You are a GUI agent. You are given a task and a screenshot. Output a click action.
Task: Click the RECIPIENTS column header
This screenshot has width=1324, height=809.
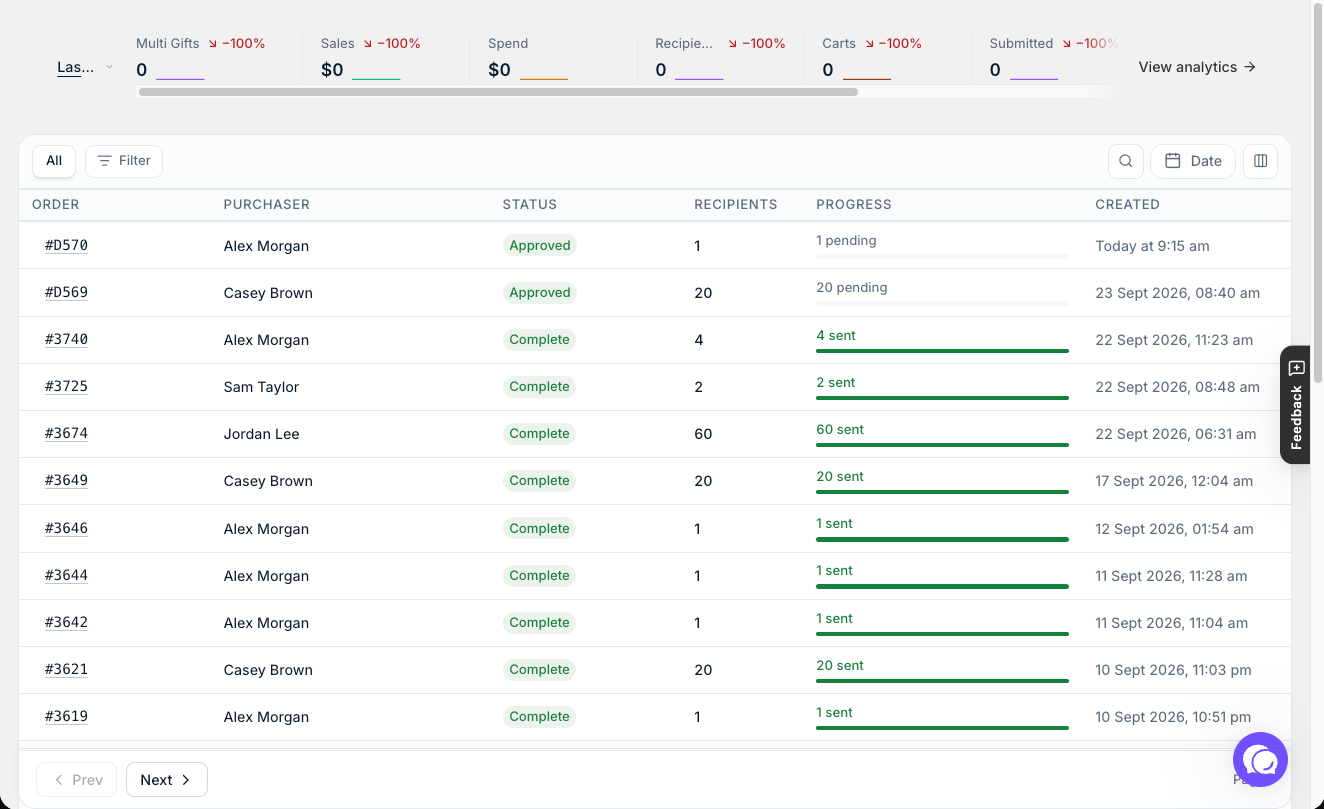click(736, 204)
